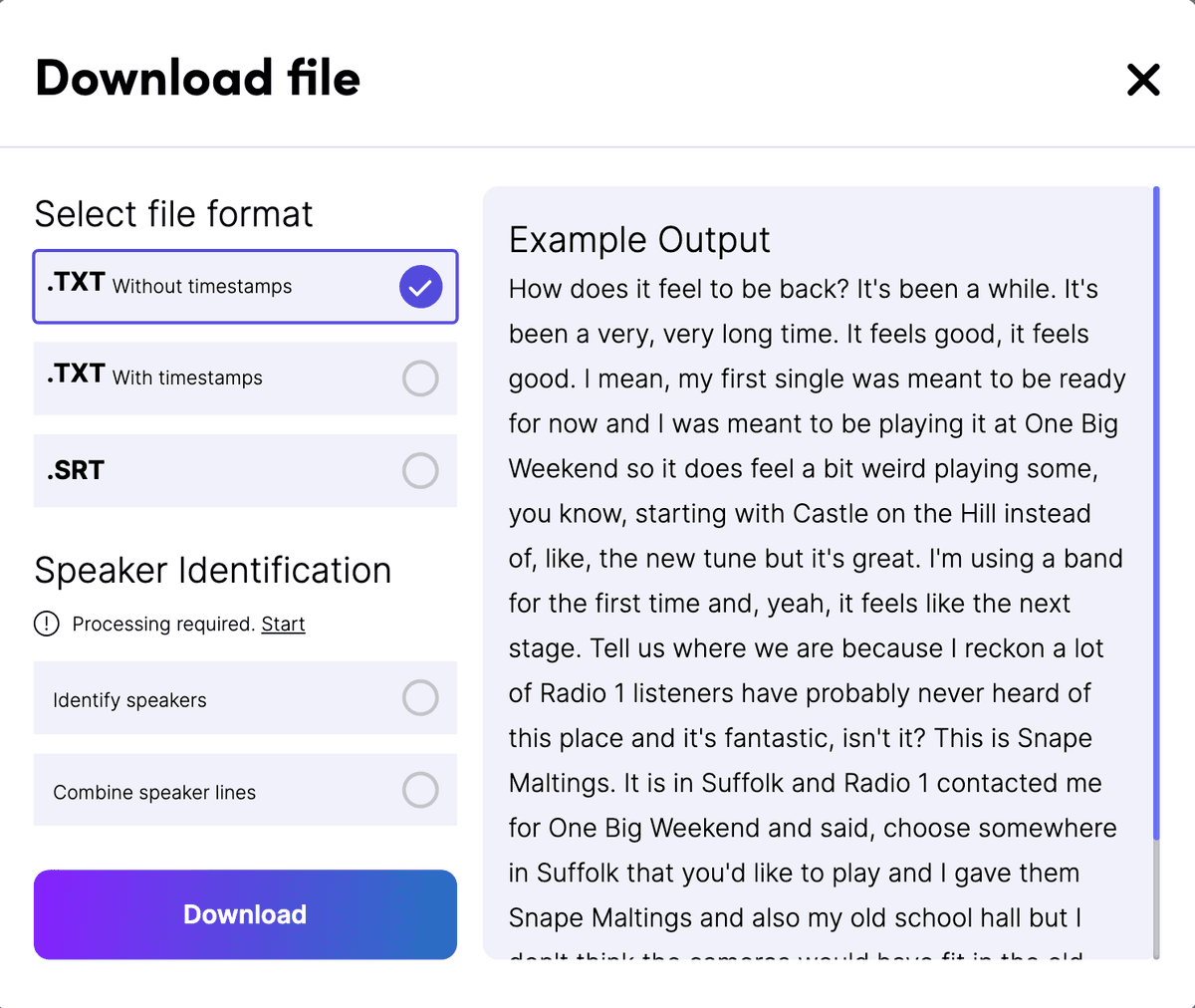
Task: Click the Speaker Identification heading
Action: tap(212, 570)
